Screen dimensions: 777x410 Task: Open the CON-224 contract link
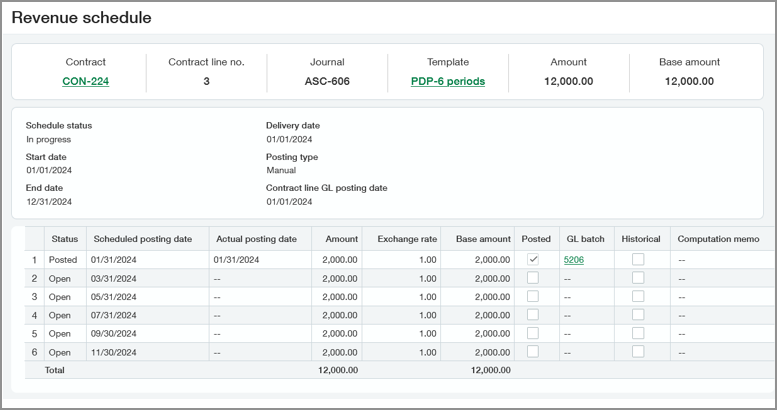tap(85, 82)
